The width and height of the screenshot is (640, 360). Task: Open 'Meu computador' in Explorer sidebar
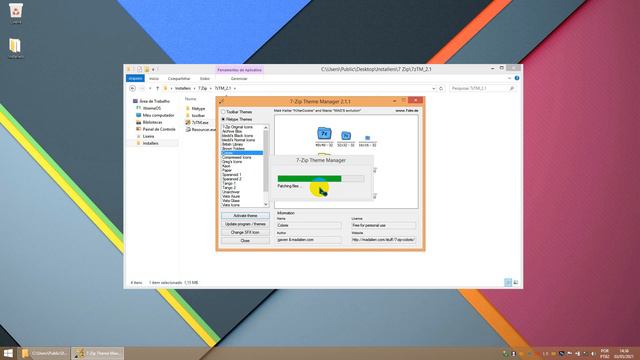point(155,115)
